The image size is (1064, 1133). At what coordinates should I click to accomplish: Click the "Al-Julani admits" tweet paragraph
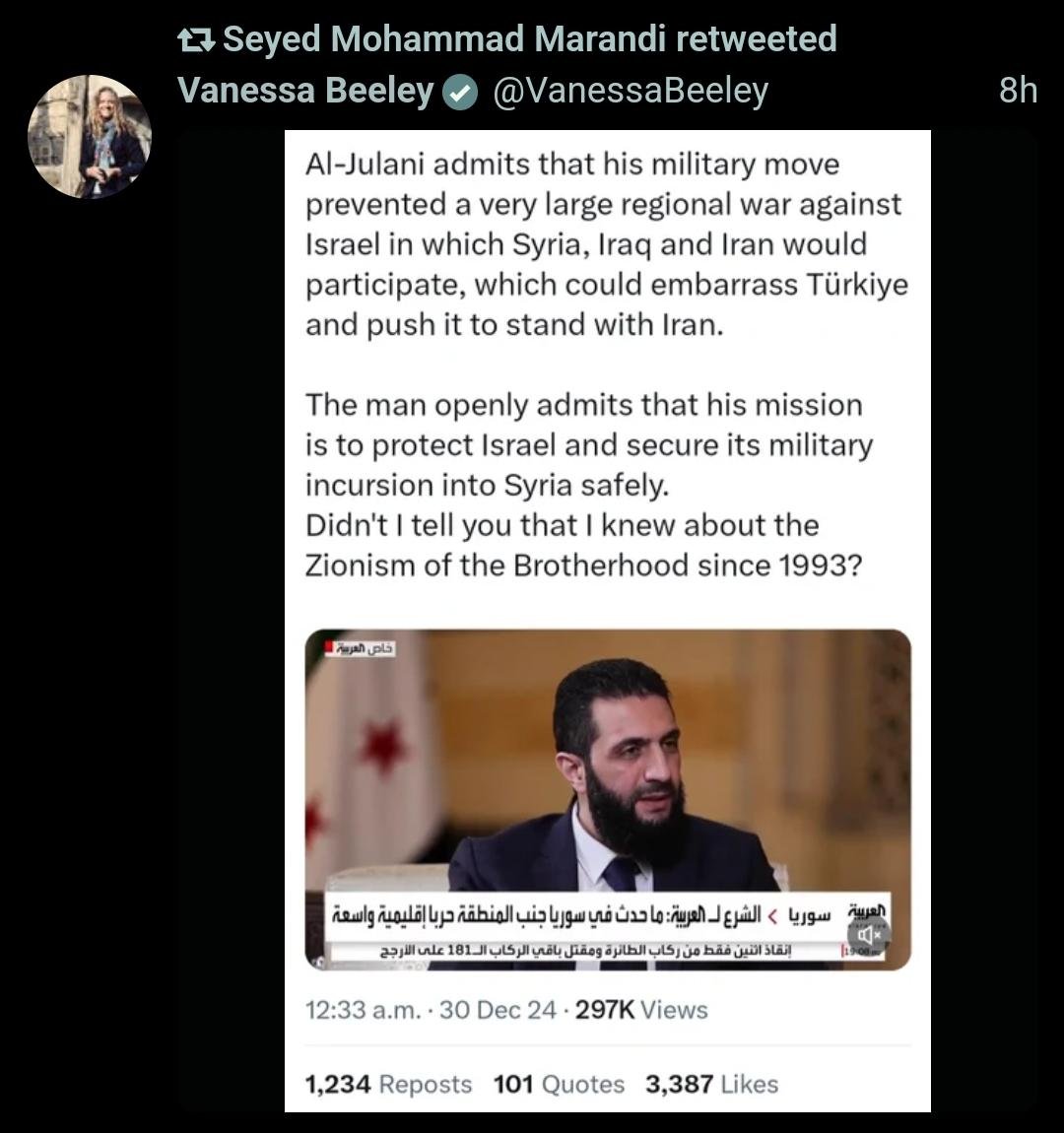click(606, 244)
